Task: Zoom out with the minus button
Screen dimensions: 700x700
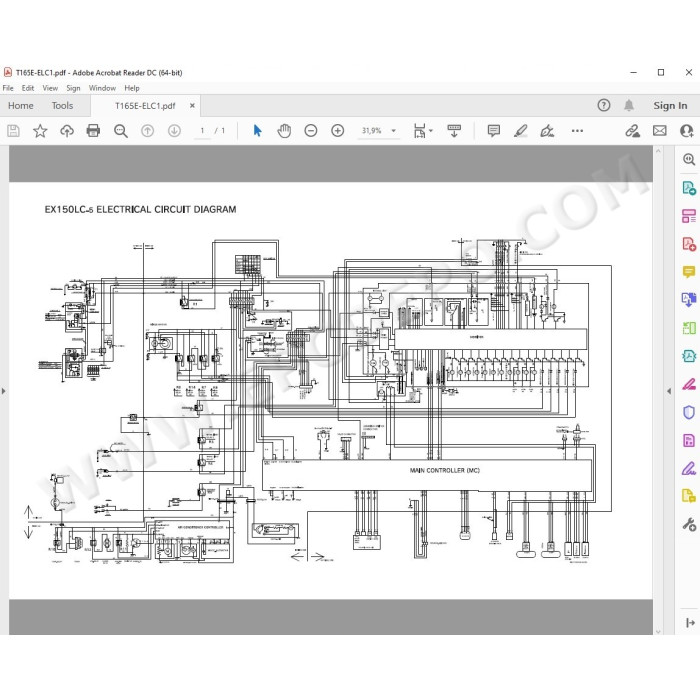Action: click(311, 131)
